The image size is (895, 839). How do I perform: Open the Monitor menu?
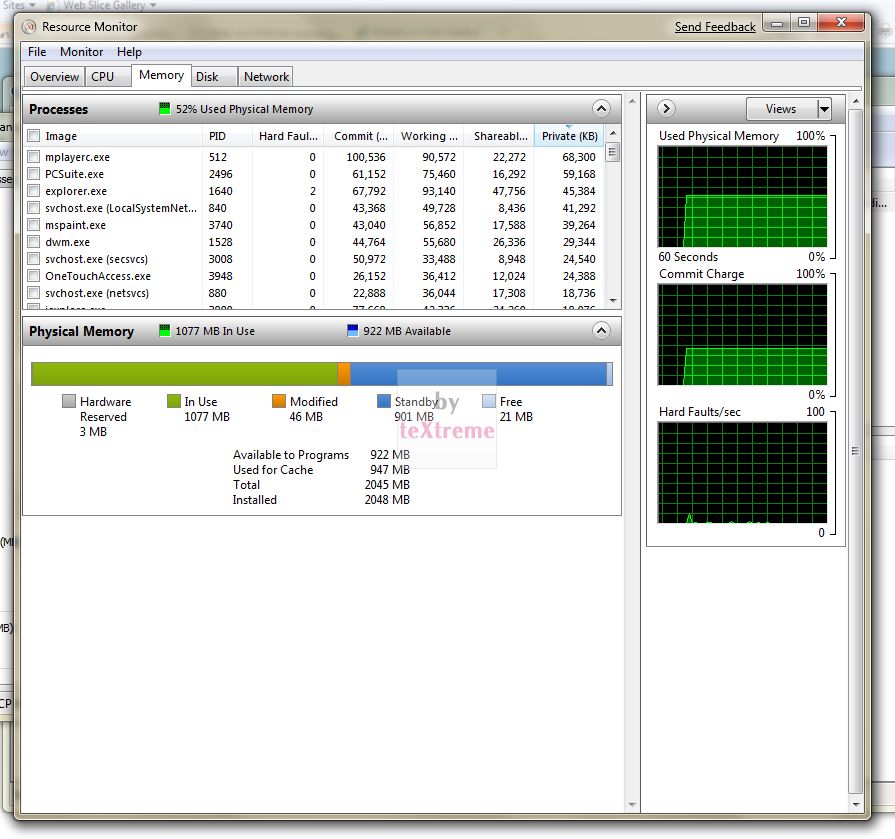(82, 52)
